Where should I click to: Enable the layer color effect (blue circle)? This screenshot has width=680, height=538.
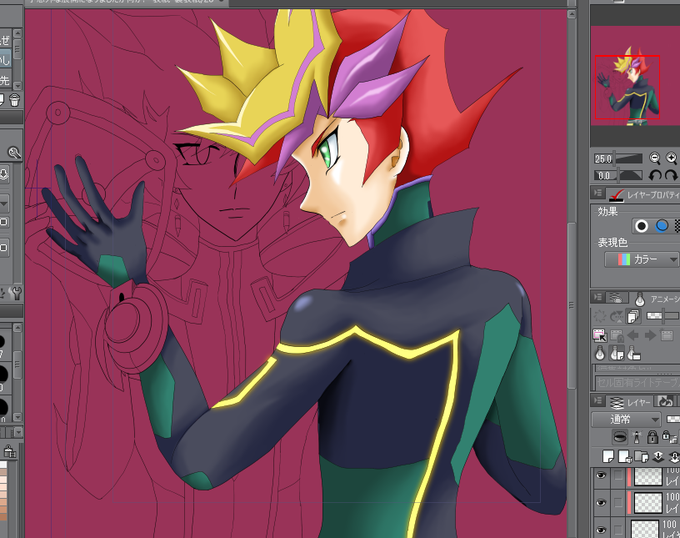coord(662,226)
